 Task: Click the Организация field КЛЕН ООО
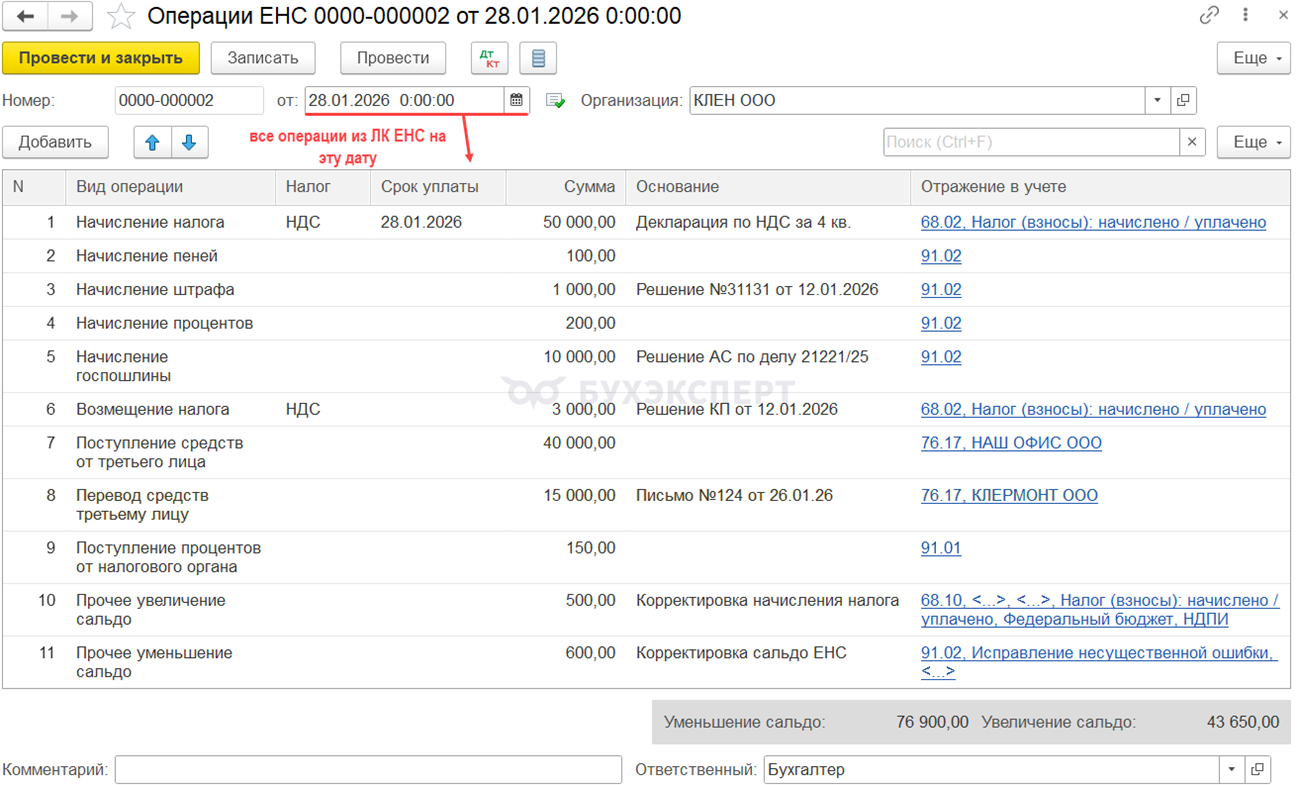point(916,100)
